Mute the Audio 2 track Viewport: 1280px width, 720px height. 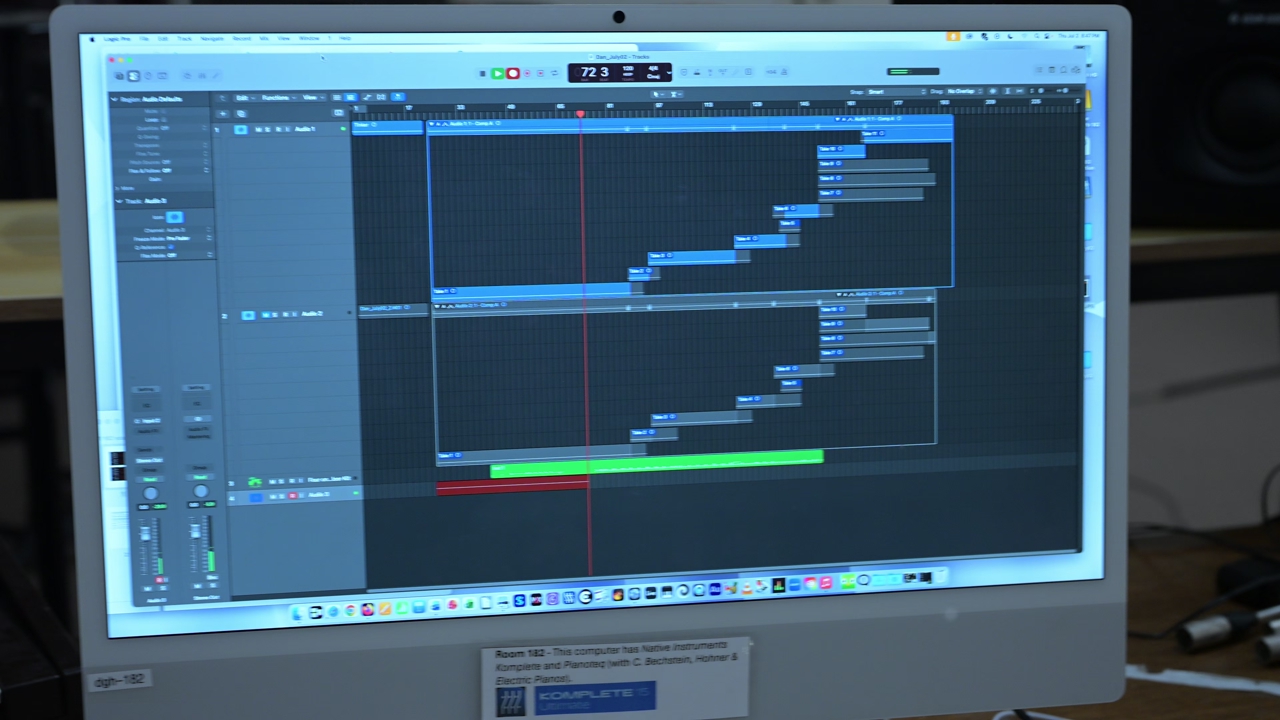(x=266, y=315)
